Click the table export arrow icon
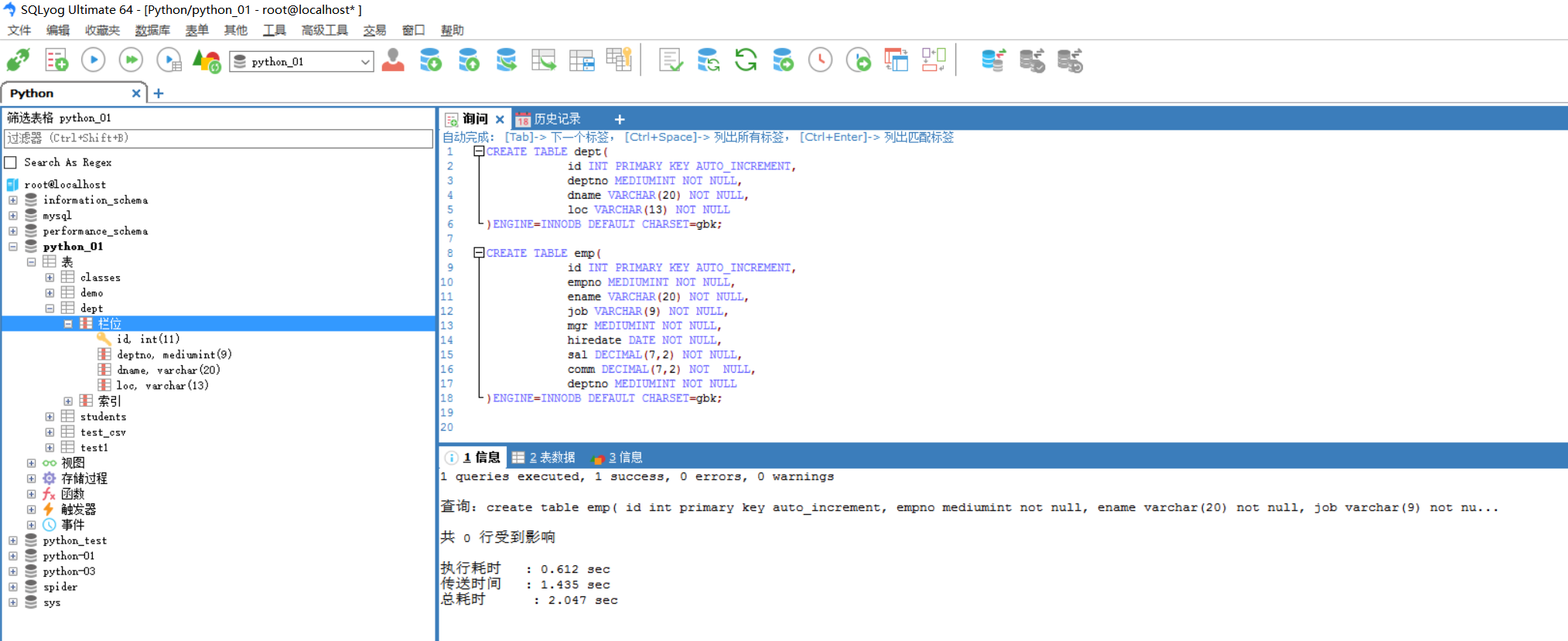Viewport: 1568px width, 641px height. point(544,60)
